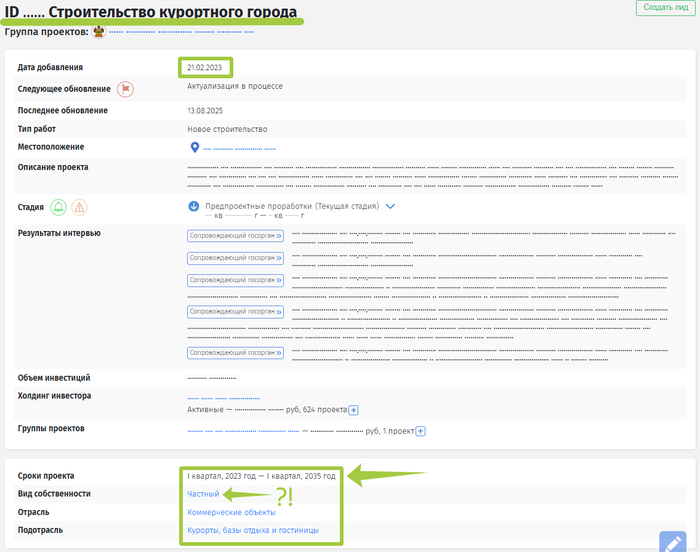The width and height of the screenshot is (700, 552).
Task: Click the green bell icon next to Стадия
Action: [x=58, y=207]
